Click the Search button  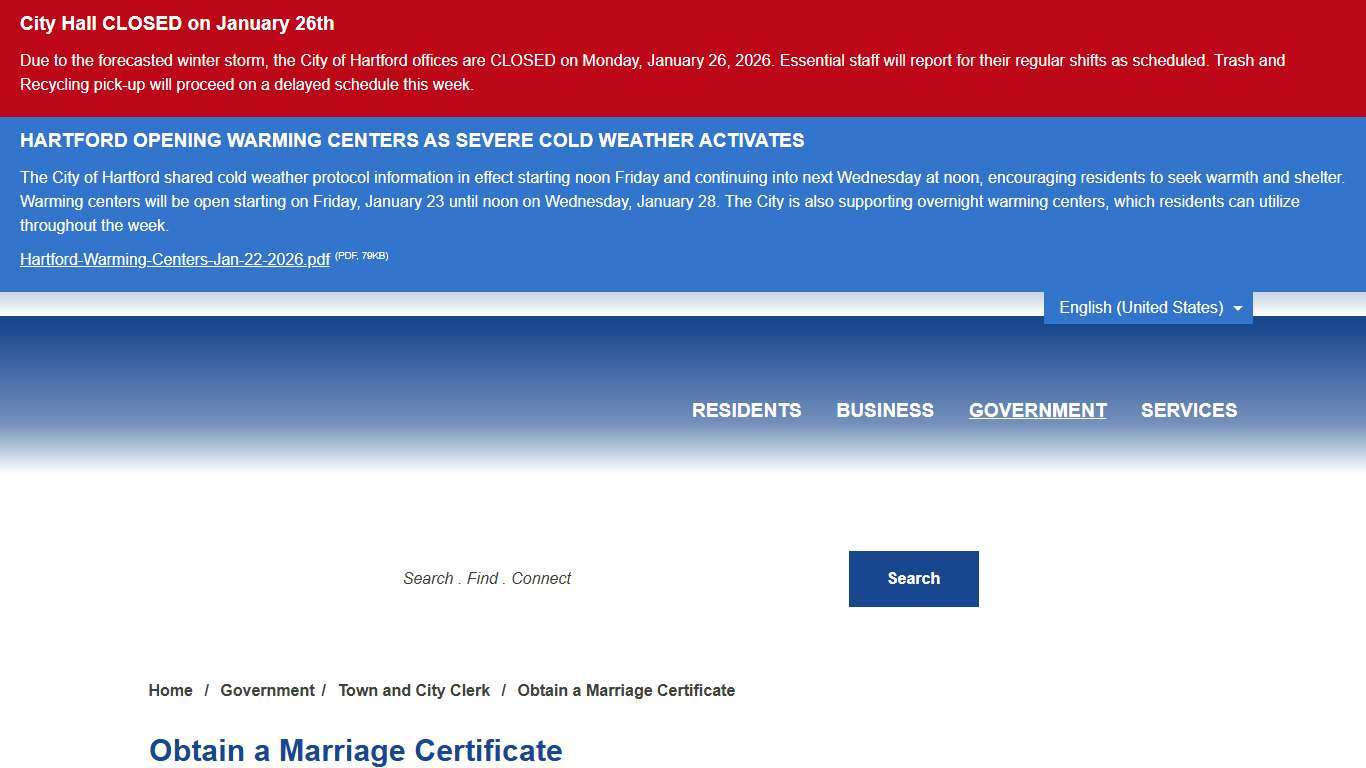point(913,578)
